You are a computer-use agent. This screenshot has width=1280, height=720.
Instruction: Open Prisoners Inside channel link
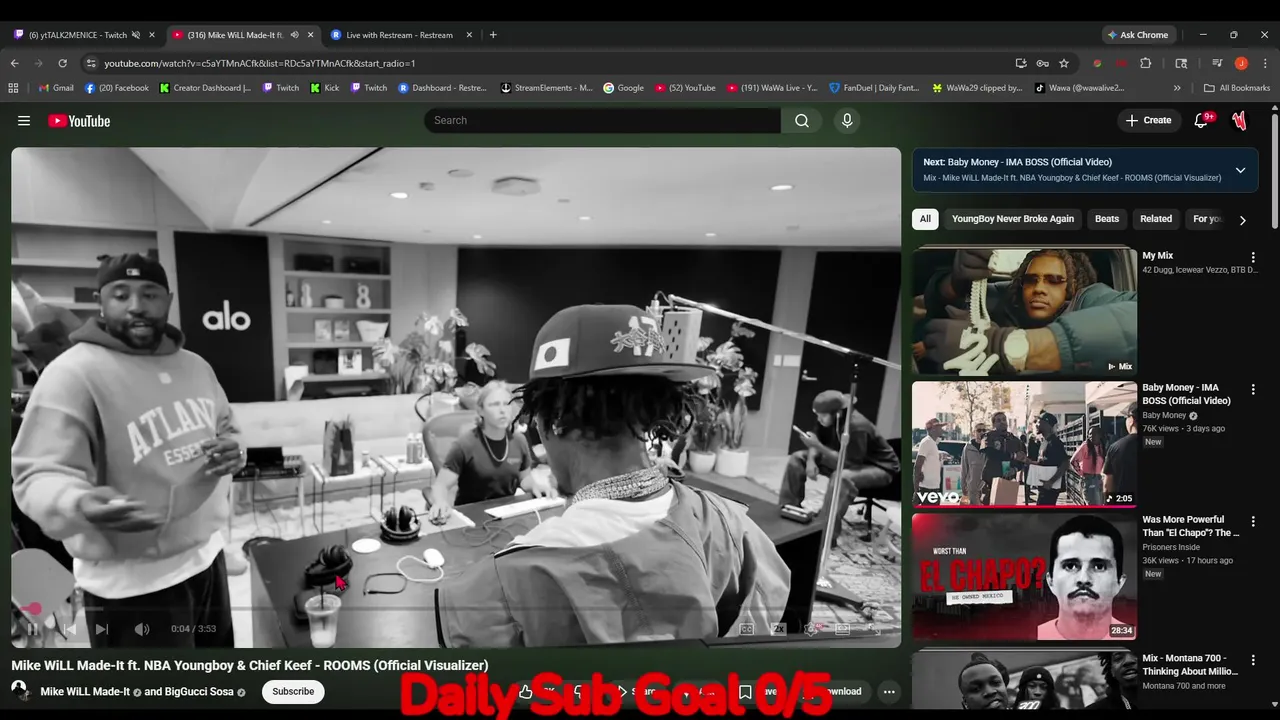pyautogui.click(x=1175, y=547)
